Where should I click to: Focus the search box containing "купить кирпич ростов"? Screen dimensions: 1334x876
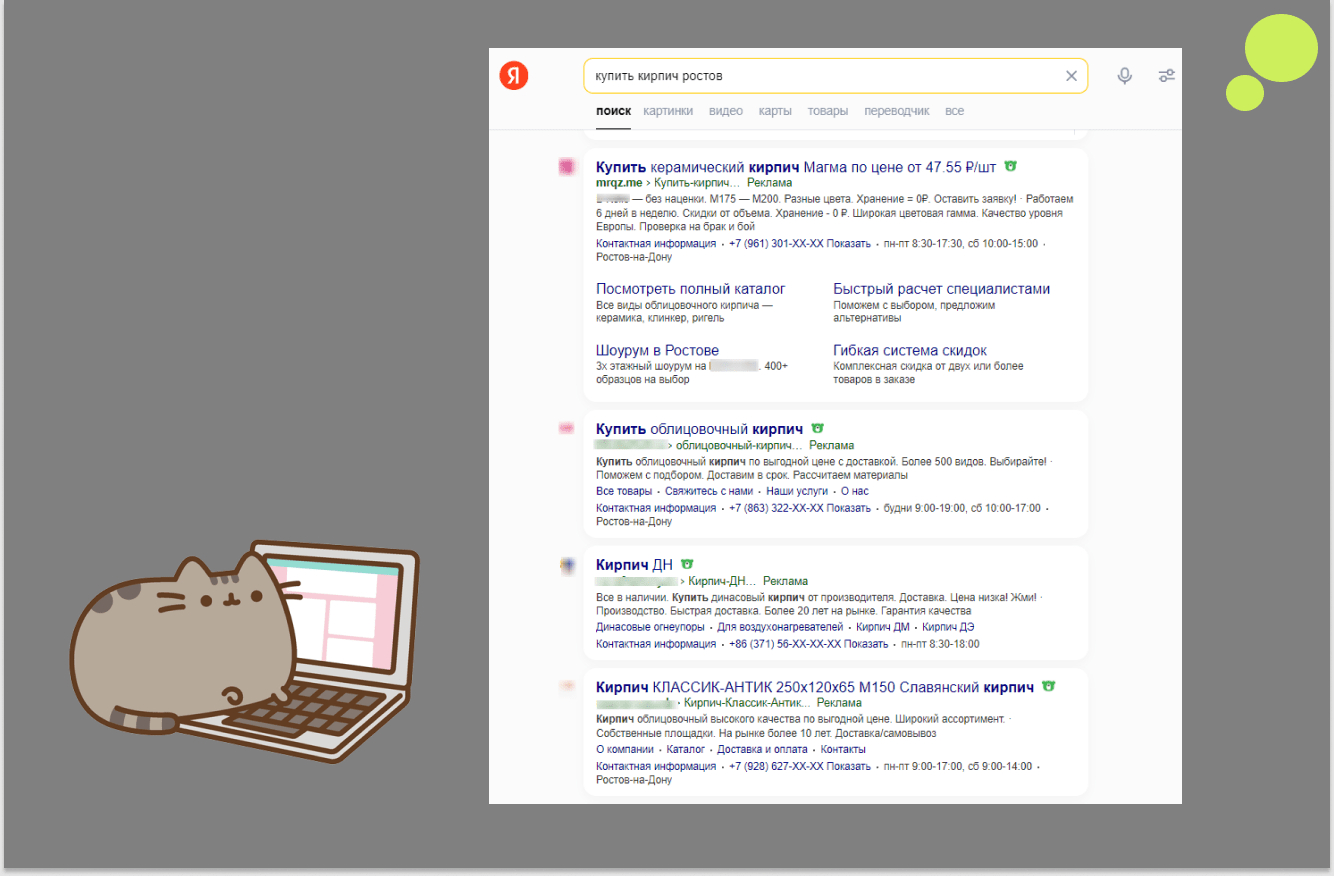point(836,76)
